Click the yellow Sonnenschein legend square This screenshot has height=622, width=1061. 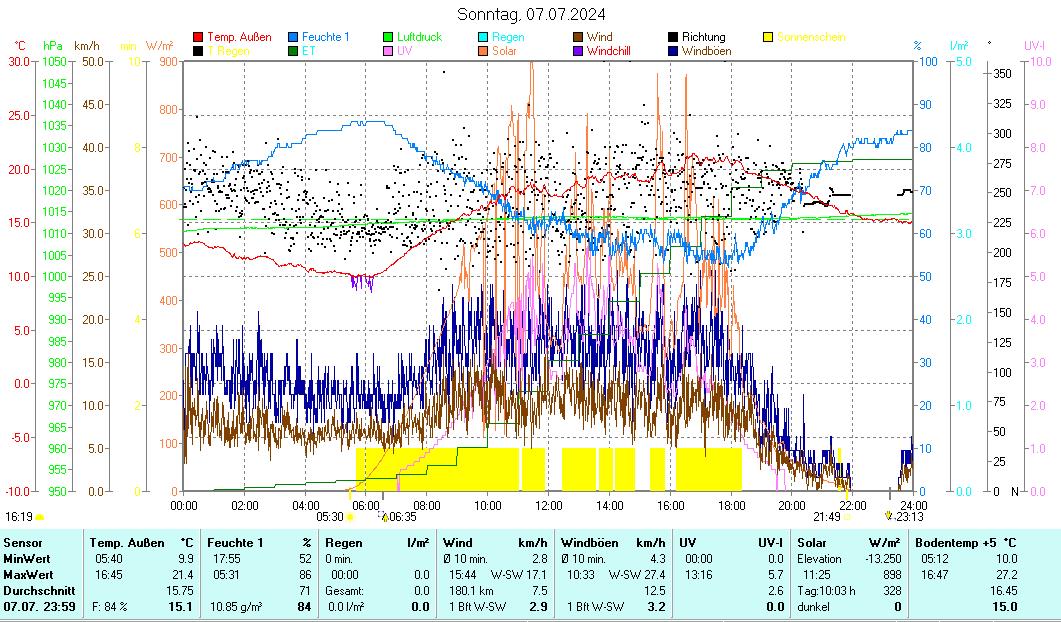[x=769, y=37]
